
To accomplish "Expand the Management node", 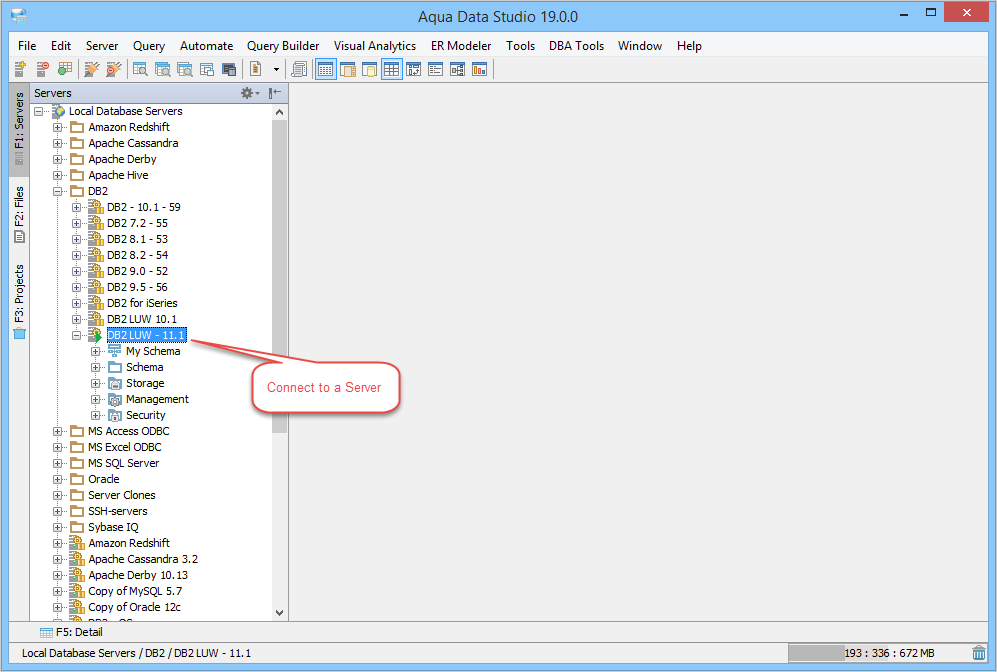I will tap(95, 399).
